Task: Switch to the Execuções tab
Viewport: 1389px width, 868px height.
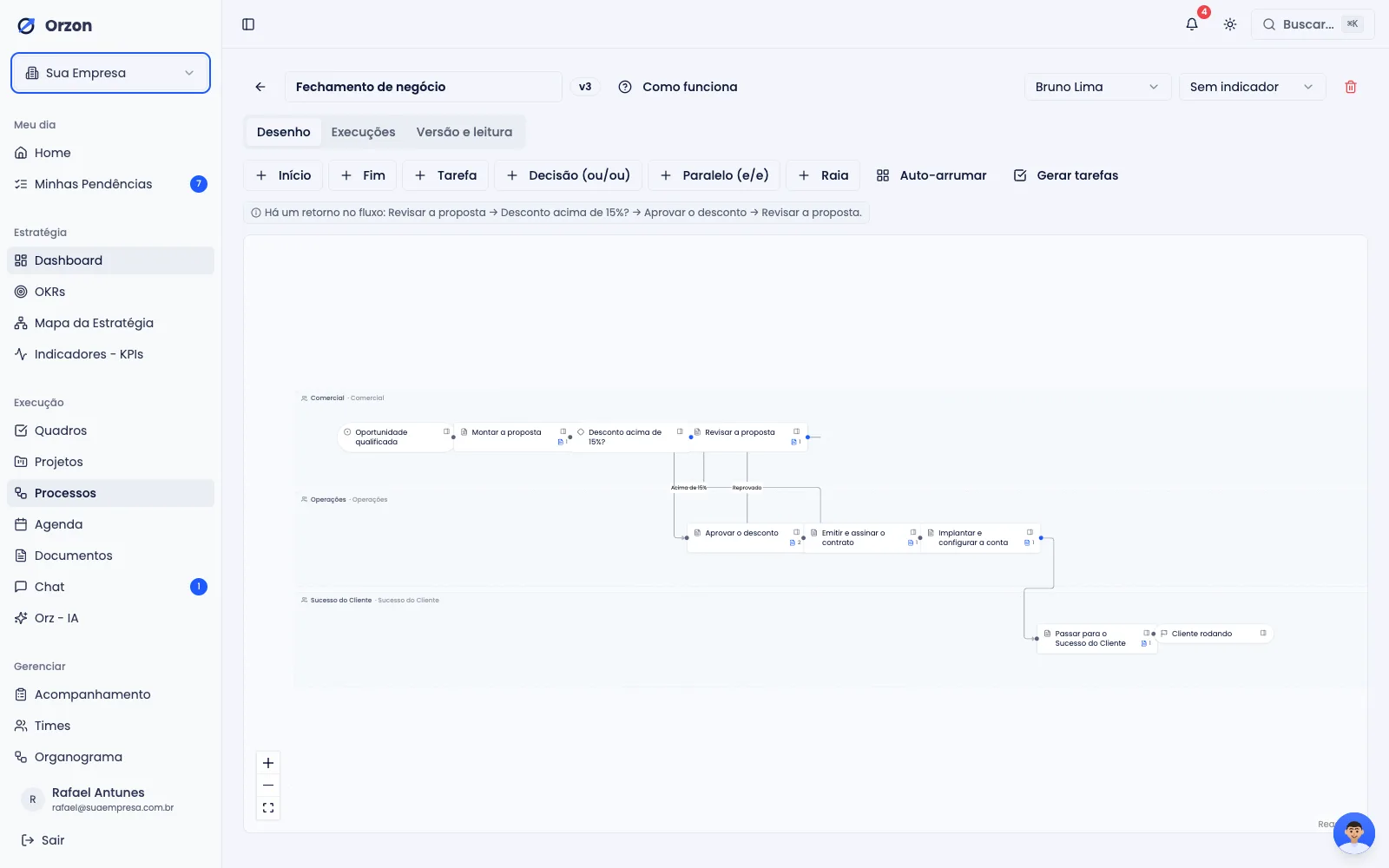Action: pyautogui.click(x=363, y=132)
